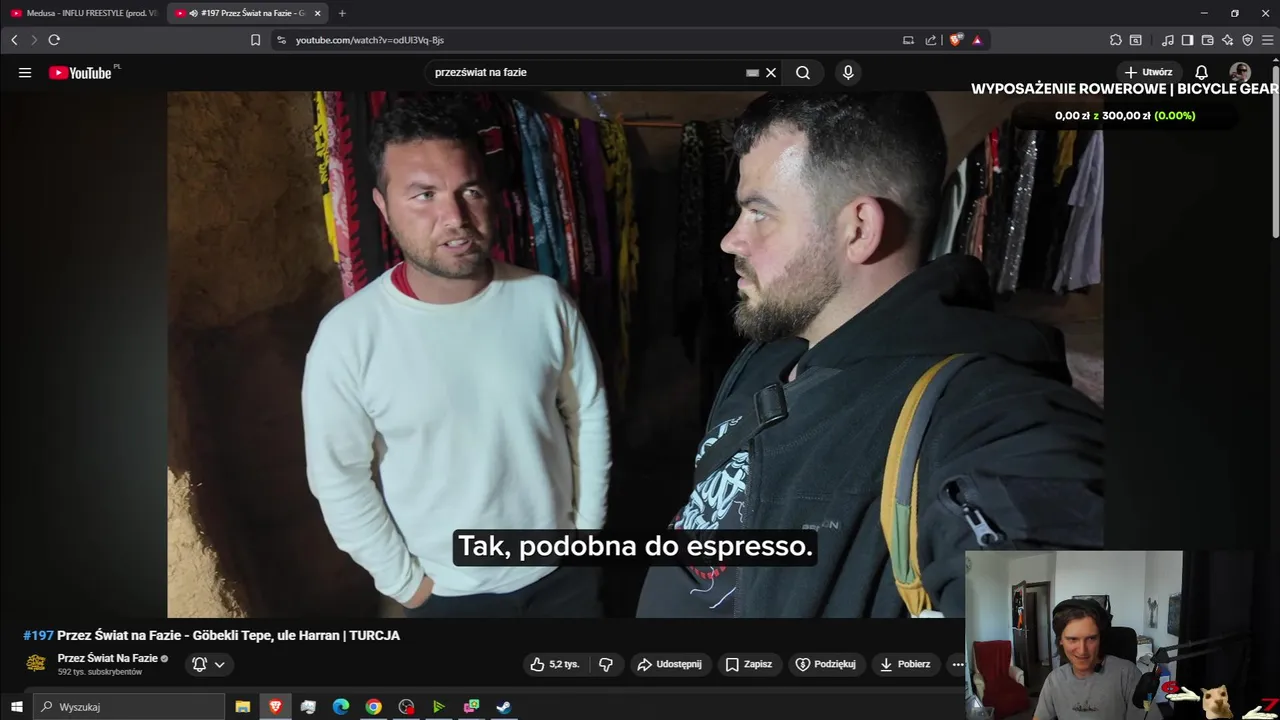Start voice search with the microphone
Image resolution: width=1280 pixels, height=720 pixels.
coord(848,73)
